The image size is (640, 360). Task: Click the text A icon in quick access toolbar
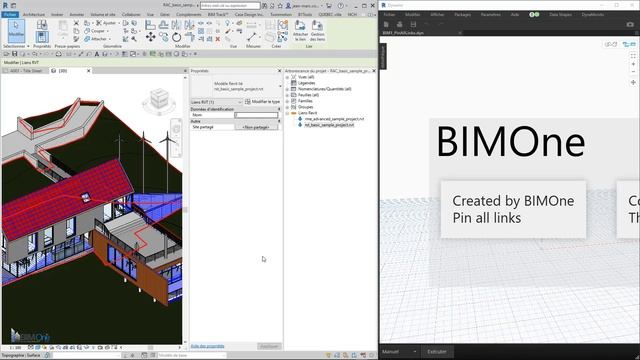[x=97, y=54]
